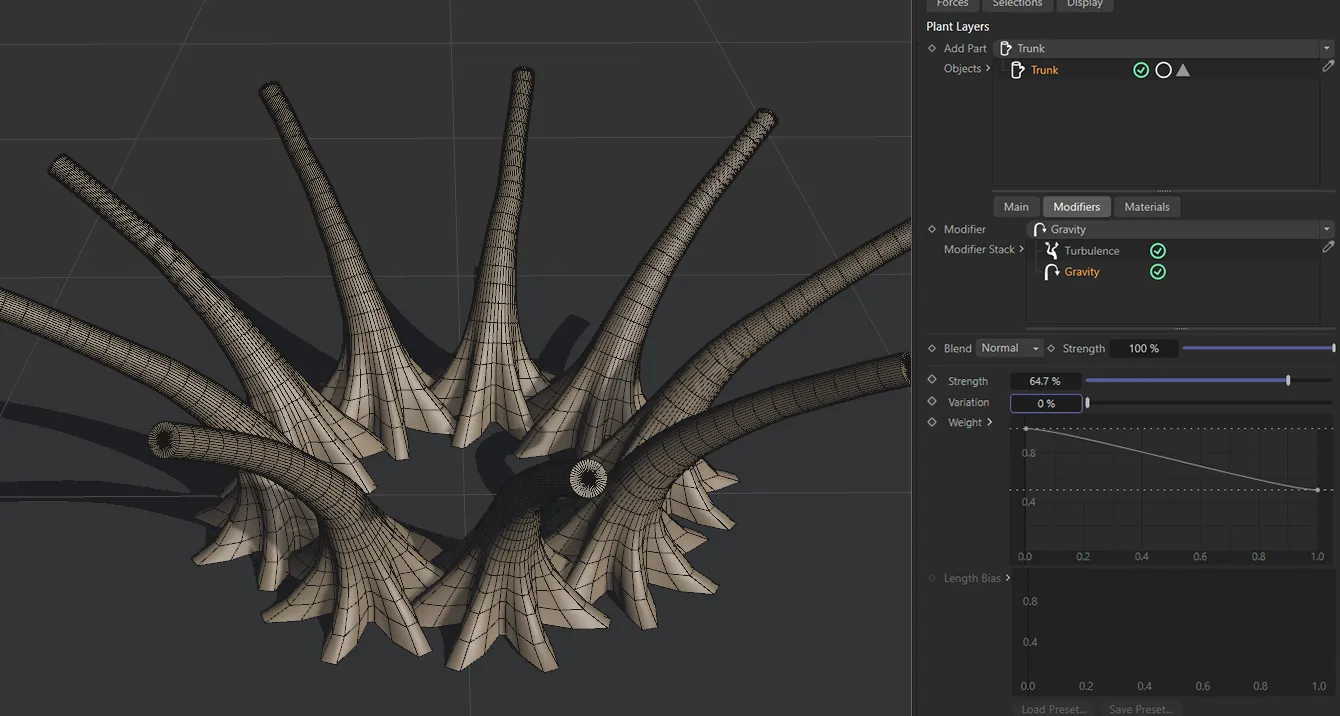
Task: Disable the Gravity modifier's enable toggle
Action: 1158,271
